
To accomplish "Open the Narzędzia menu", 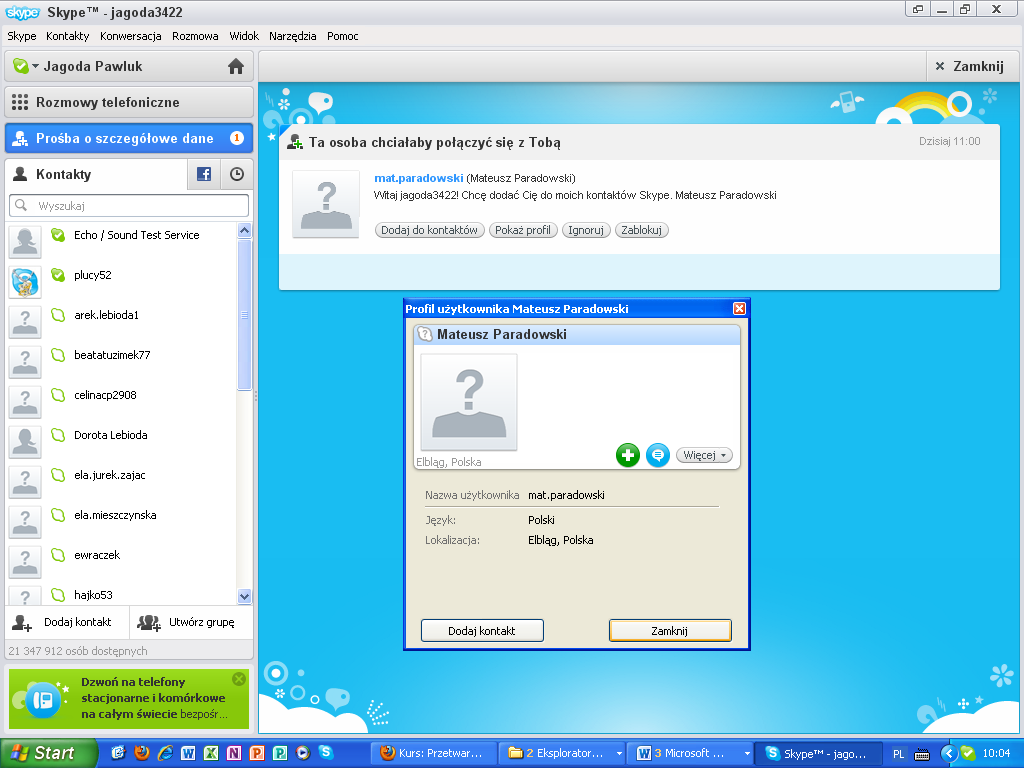I will tap(293, 36).
